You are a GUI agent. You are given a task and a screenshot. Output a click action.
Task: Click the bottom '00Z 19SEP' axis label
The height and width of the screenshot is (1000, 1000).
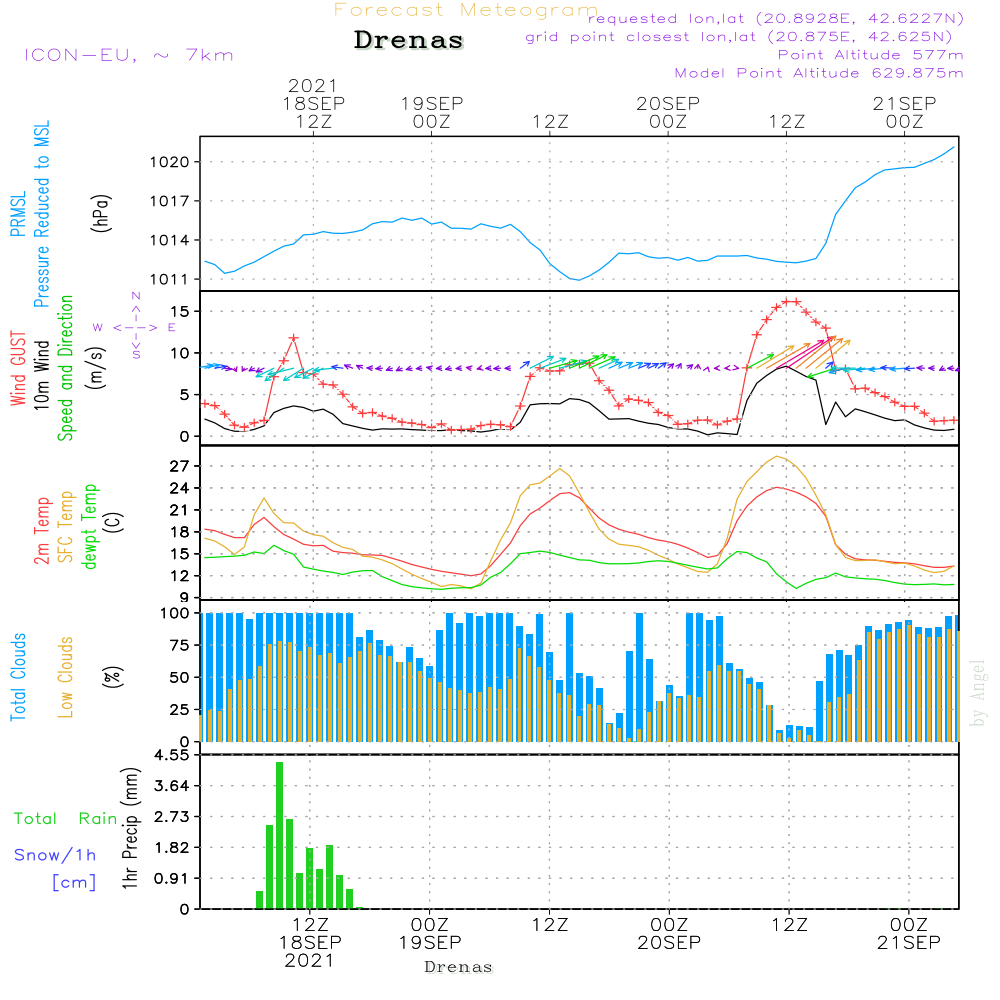click(x=430, y=934)
